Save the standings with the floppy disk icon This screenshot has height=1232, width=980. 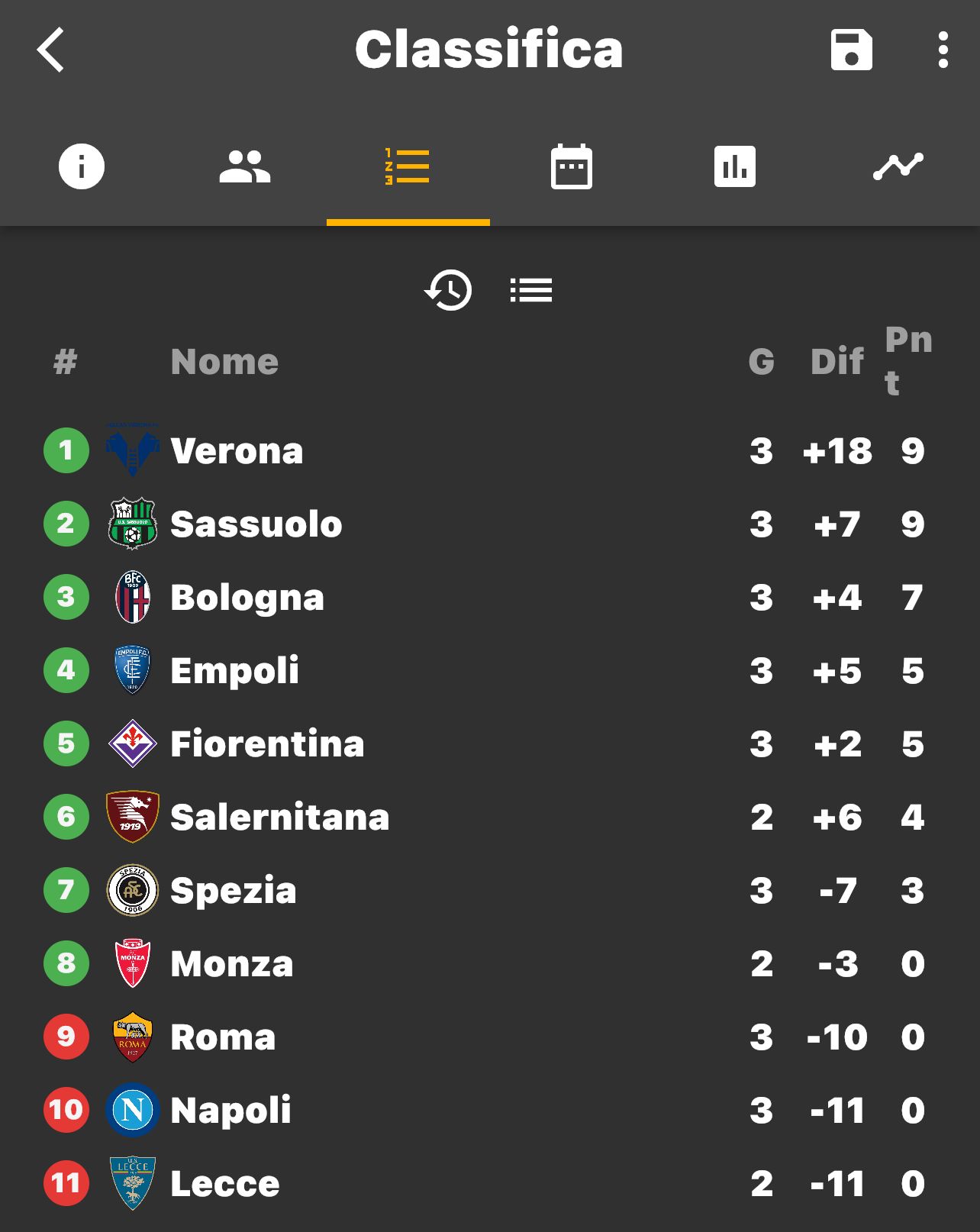pos(851,50)
